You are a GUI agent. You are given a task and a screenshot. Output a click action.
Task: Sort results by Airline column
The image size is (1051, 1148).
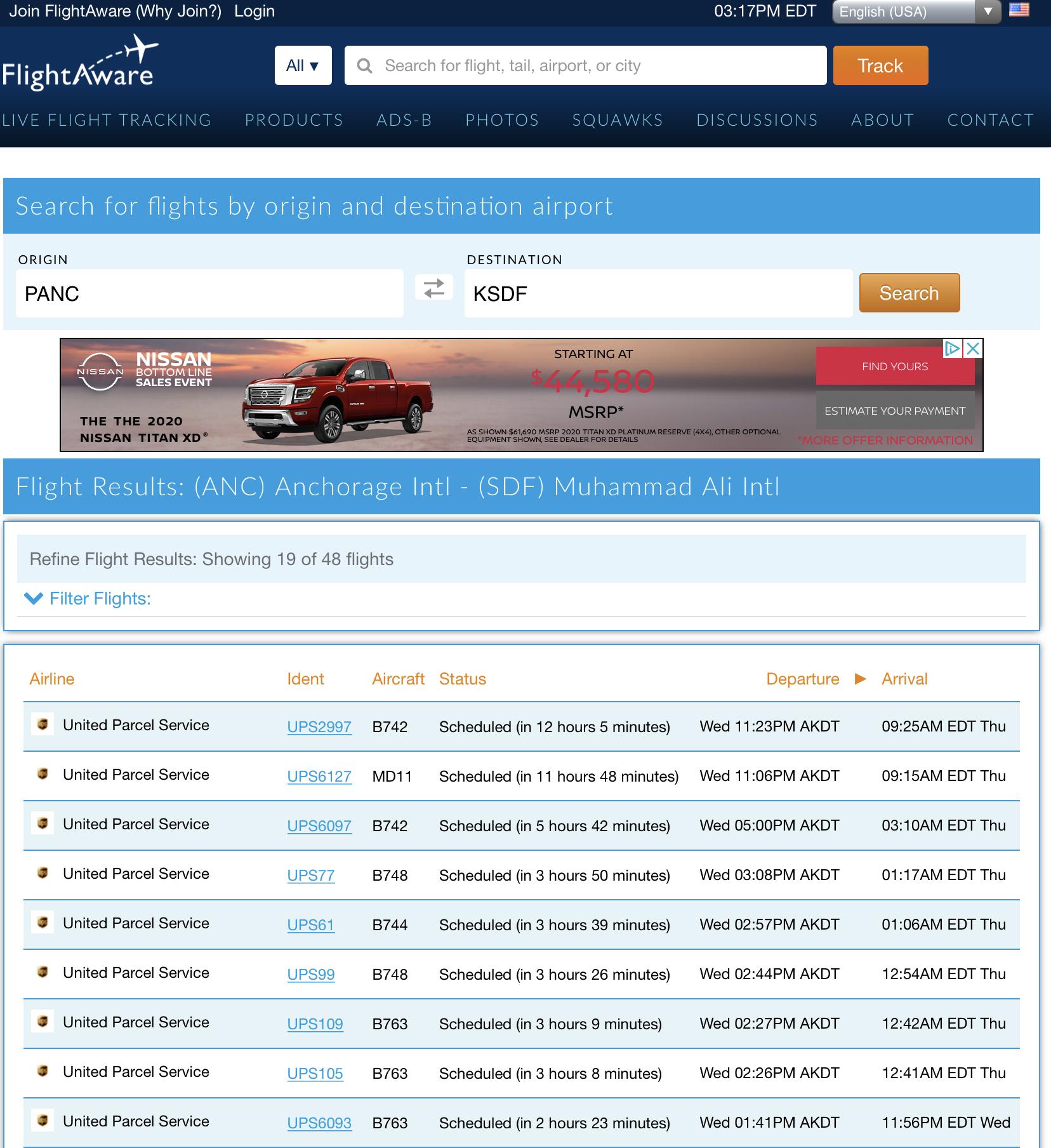pyautogui.click(x=52, y=679)
